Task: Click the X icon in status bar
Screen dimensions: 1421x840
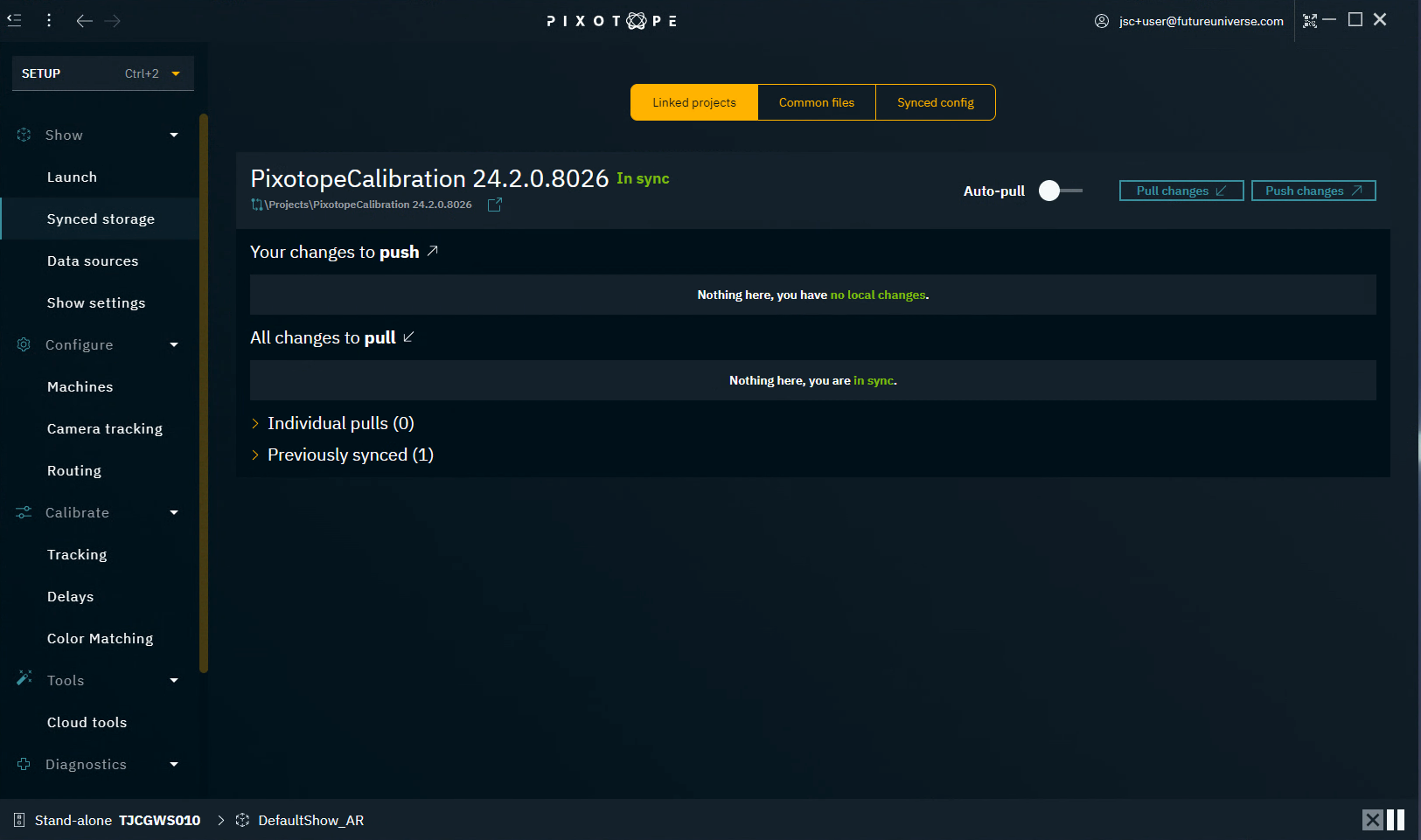Action: pos(1373,820)
